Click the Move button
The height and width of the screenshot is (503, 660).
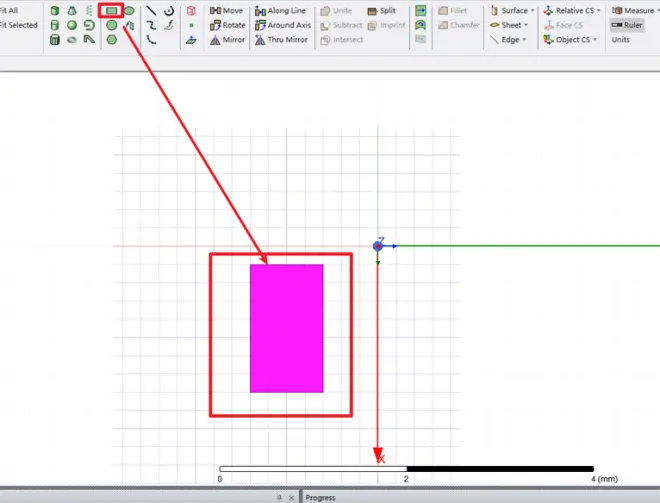coord(226,11)
